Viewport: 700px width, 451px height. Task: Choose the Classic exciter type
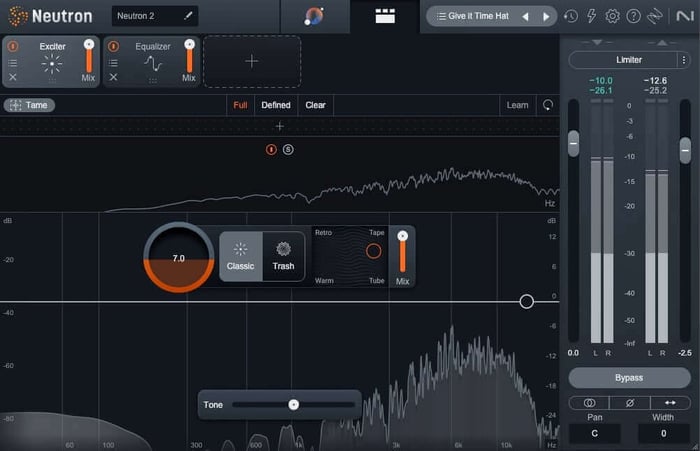[x=240, y=256]
